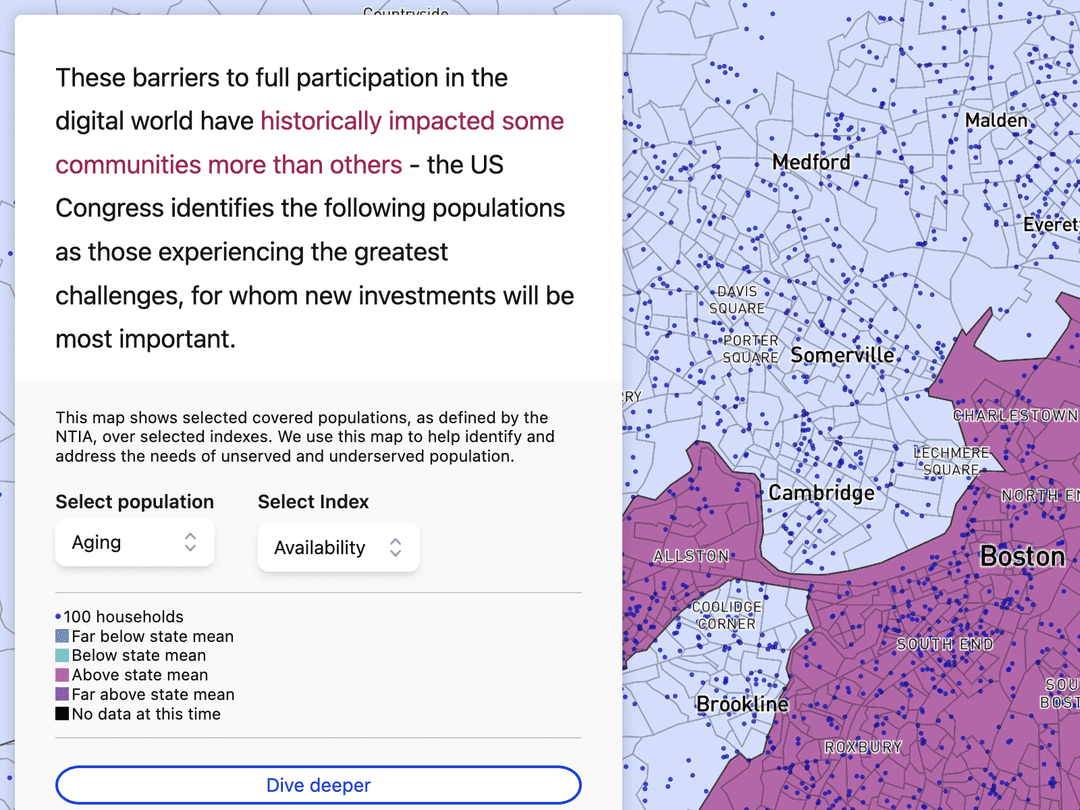Viewport: 1080px width, 810px height.
Task: Toggle the 'No data at this time' legend entry
Action: click(x=144, y=714)
